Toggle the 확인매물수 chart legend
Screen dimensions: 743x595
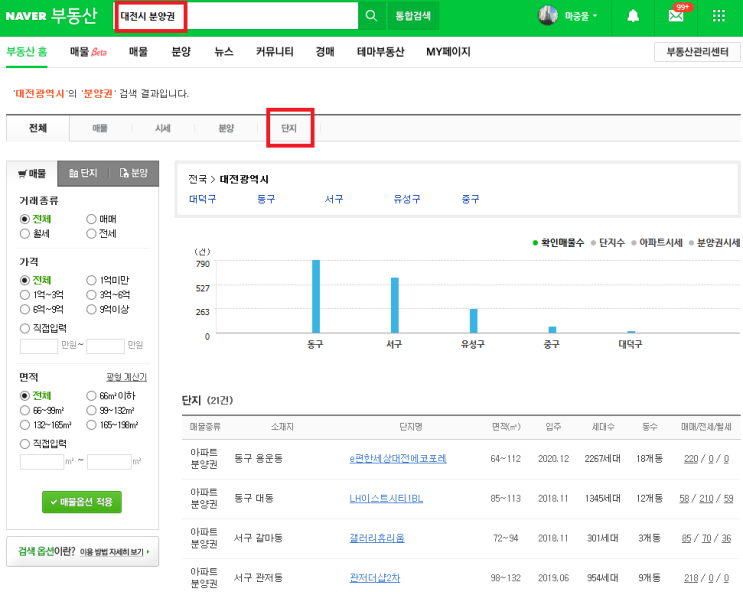[x=559, y=243]
